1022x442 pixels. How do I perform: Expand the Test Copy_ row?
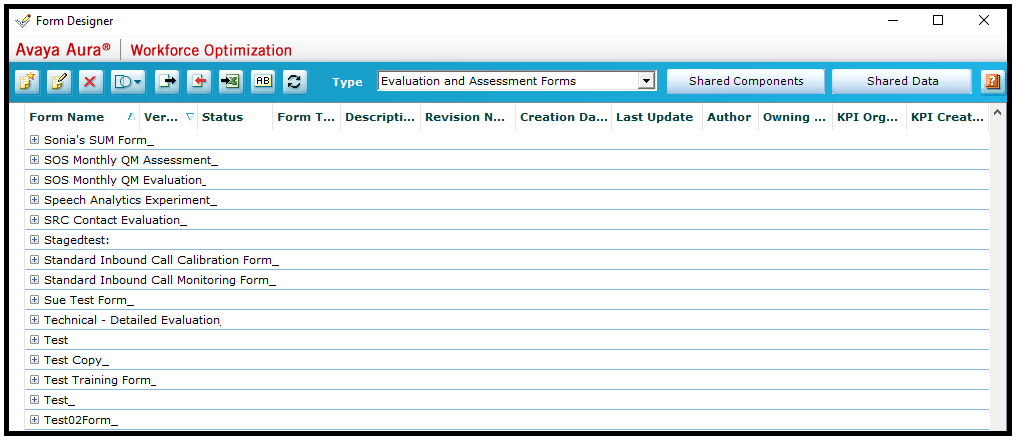[35, 360]
